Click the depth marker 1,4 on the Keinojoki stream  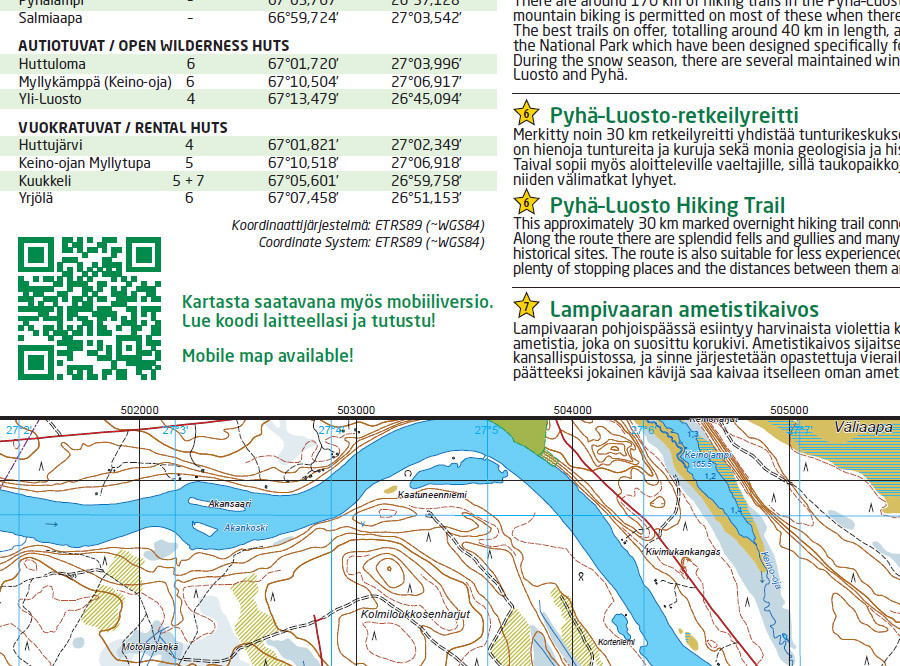(734, 509)
